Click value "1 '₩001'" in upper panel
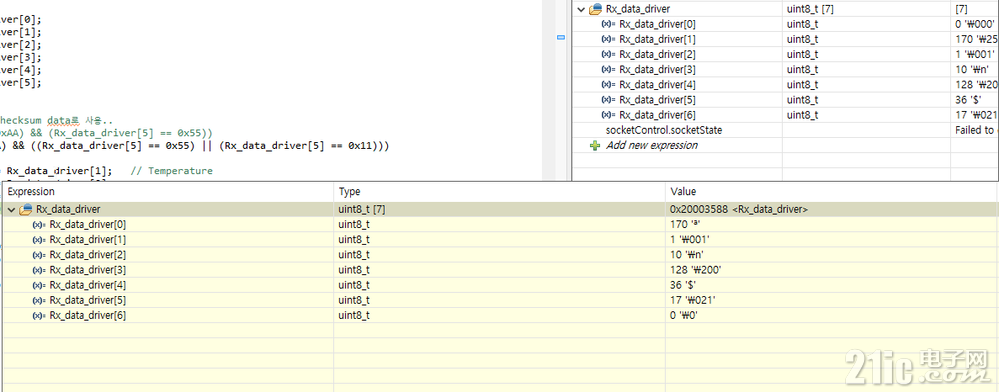 (976, 54)
